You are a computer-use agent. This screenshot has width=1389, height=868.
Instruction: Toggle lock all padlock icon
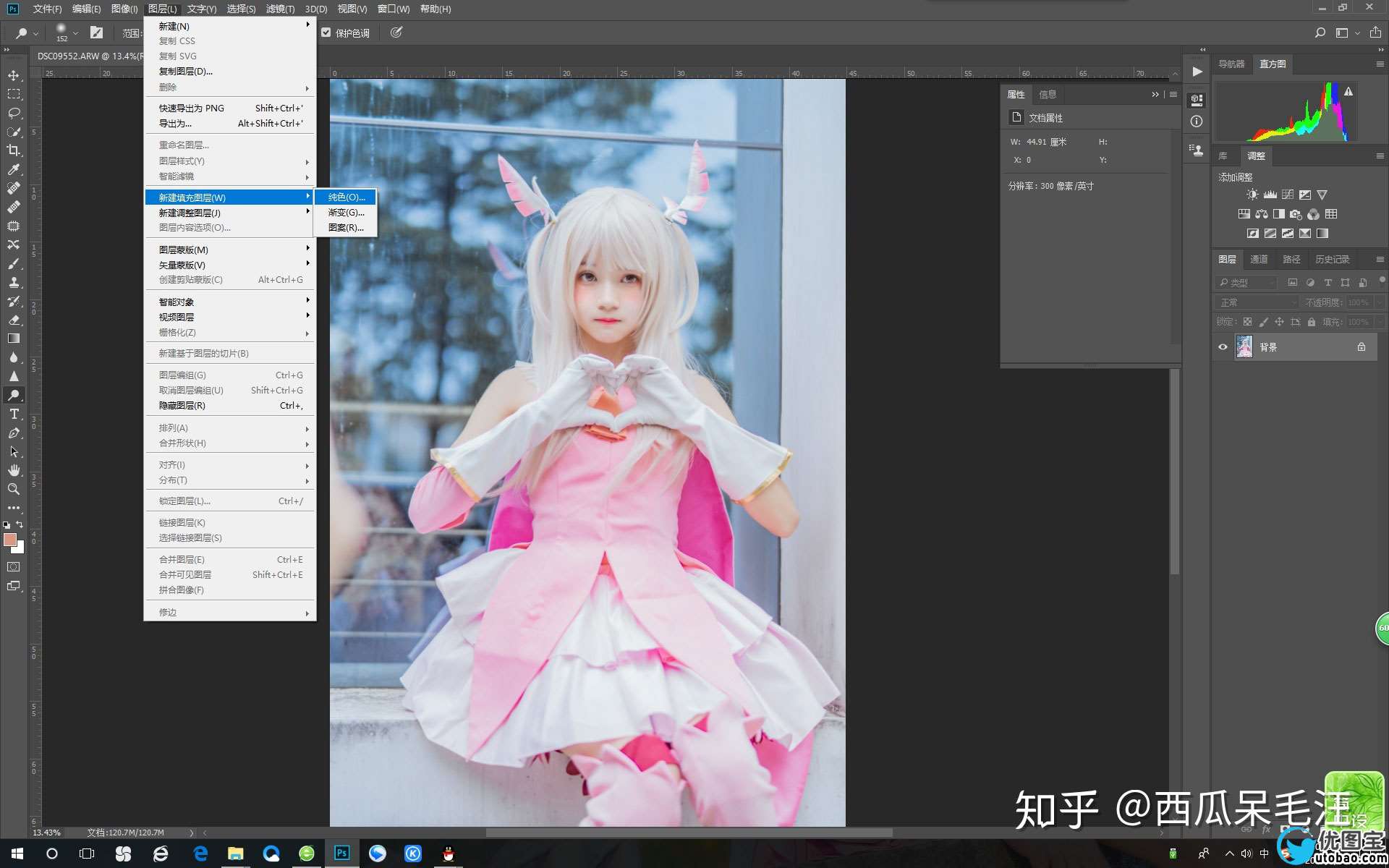coord(1311,322)
